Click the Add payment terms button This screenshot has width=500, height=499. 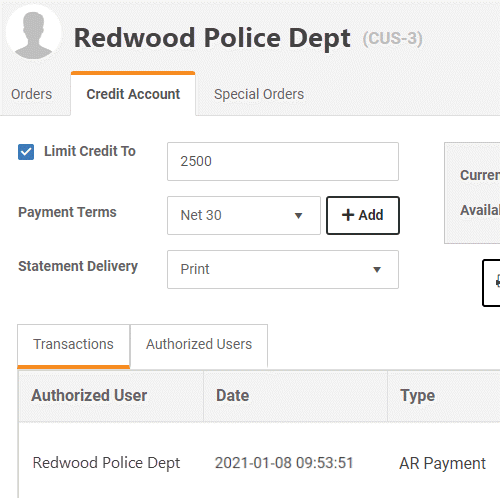pos(363,215)
